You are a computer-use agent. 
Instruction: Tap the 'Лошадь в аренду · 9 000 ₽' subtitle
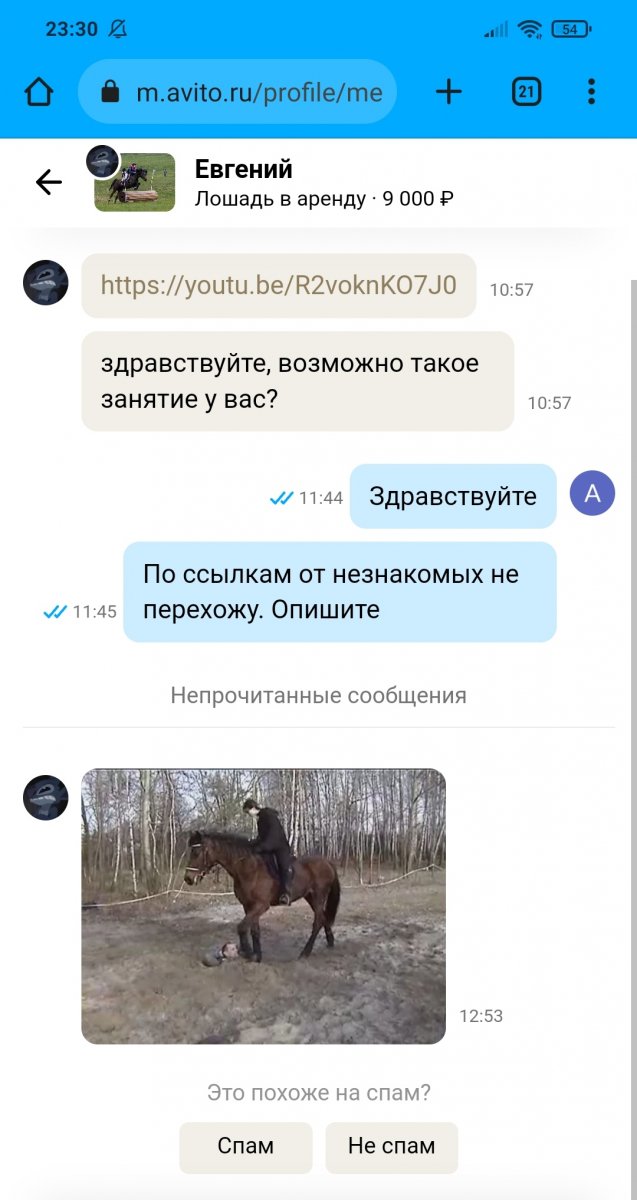tap(324, 199)
